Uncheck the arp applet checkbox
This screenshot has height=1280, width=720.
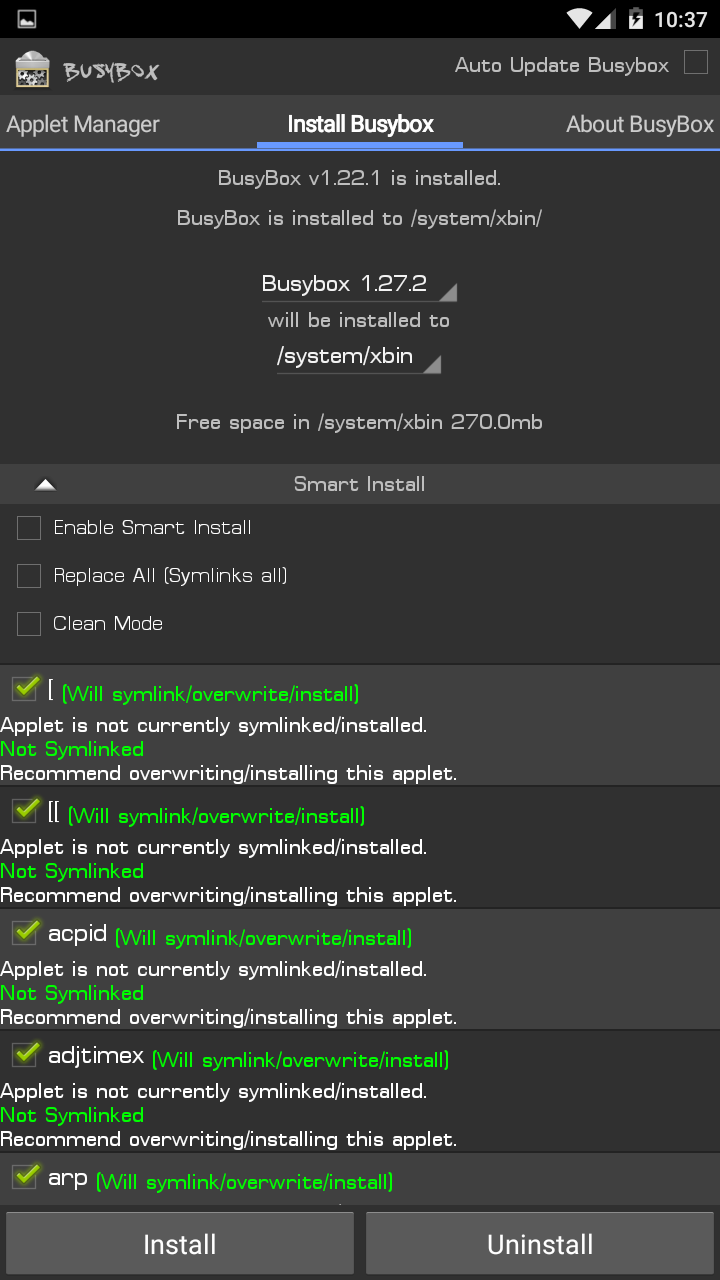[25, 1177]
